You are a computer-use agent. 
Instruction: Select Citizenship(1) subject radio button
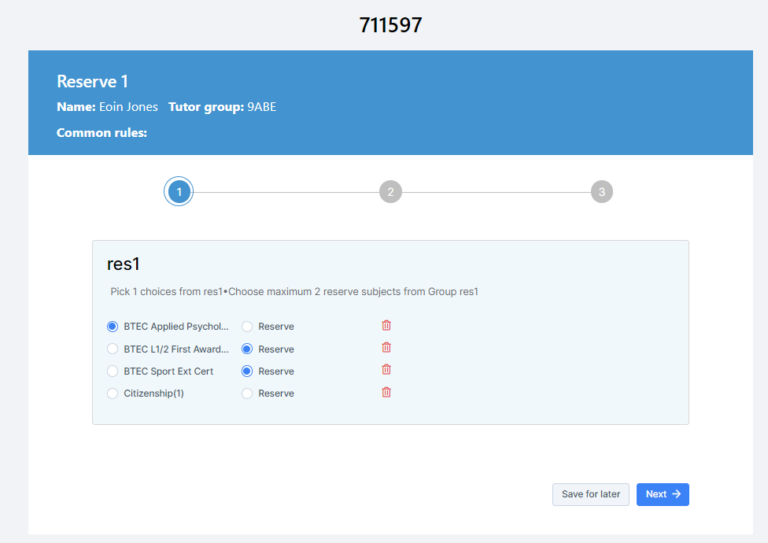coord(112,393)
